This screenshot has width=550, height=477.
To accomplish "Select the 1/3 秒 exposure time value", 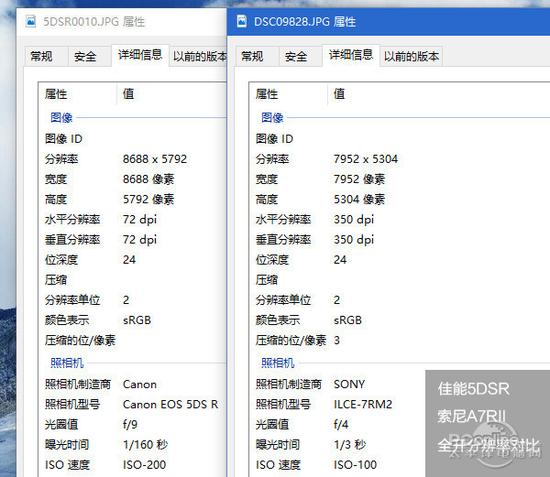I will (350, 445).
